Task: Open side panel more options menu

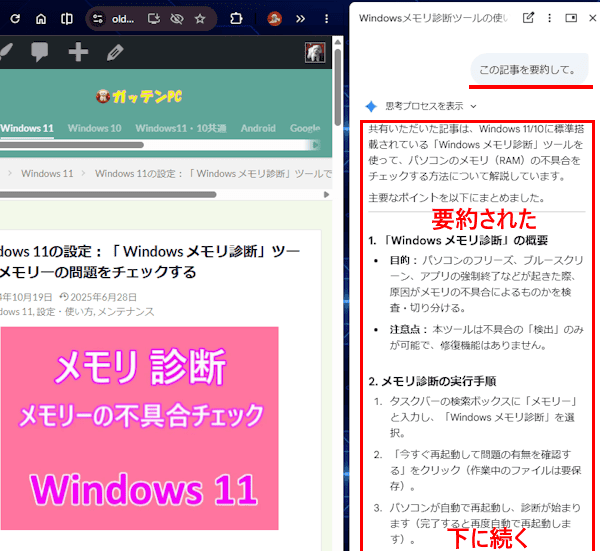Action: (x=549, y=18)
